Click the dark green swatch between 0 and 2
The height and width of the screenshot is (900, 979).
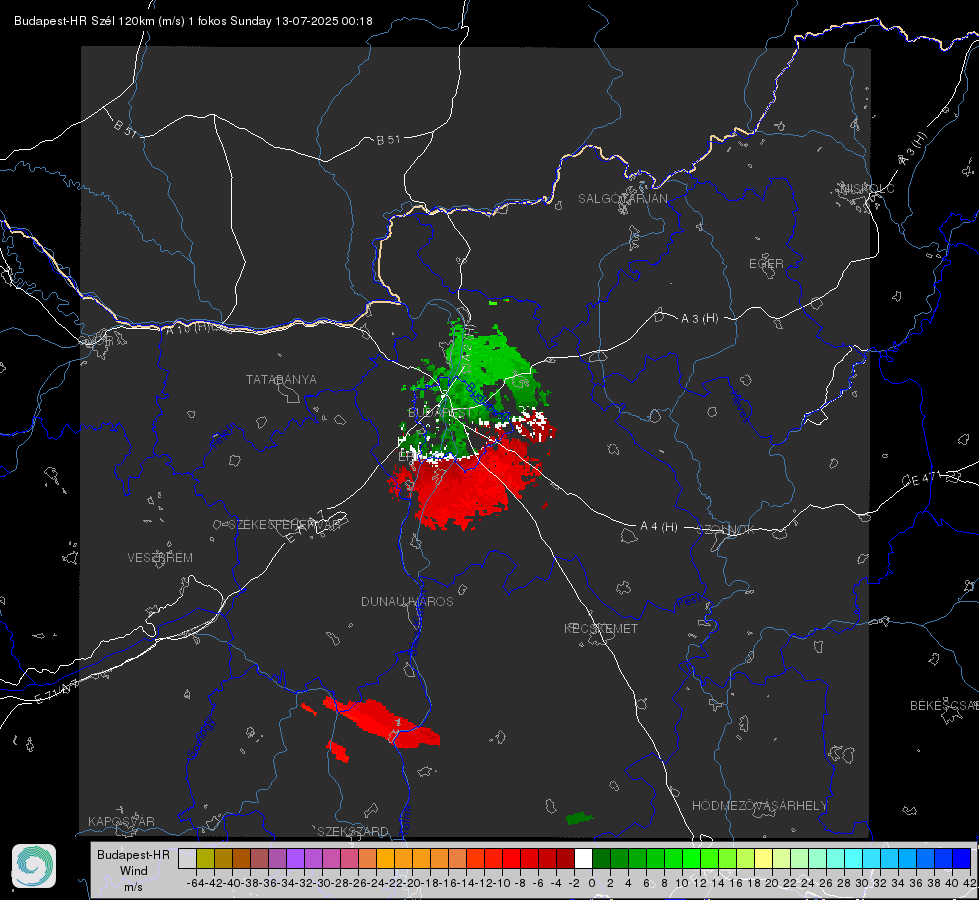[601, 858]
